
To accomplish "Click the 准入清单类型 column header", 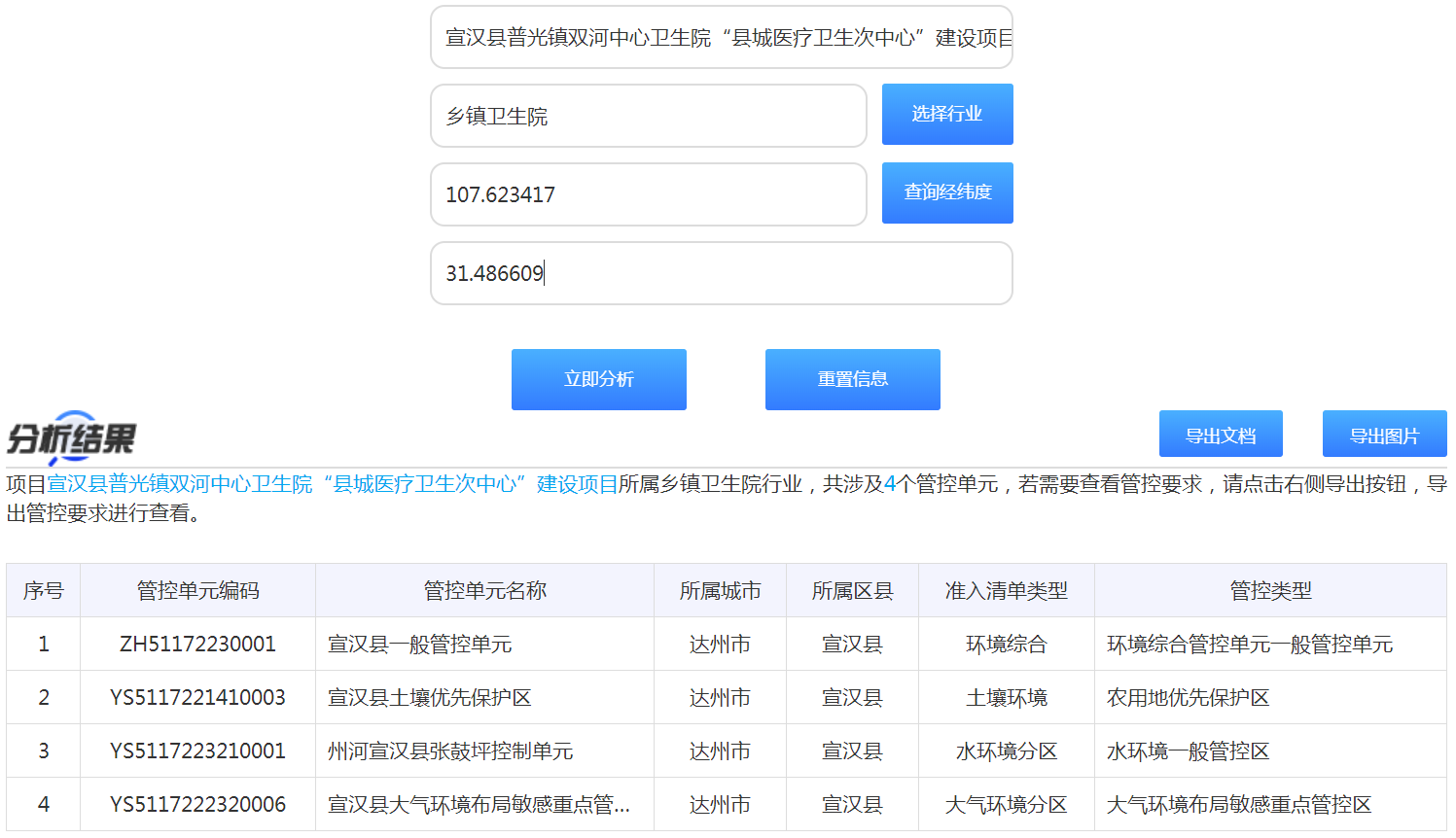I will coord(1007,590).
